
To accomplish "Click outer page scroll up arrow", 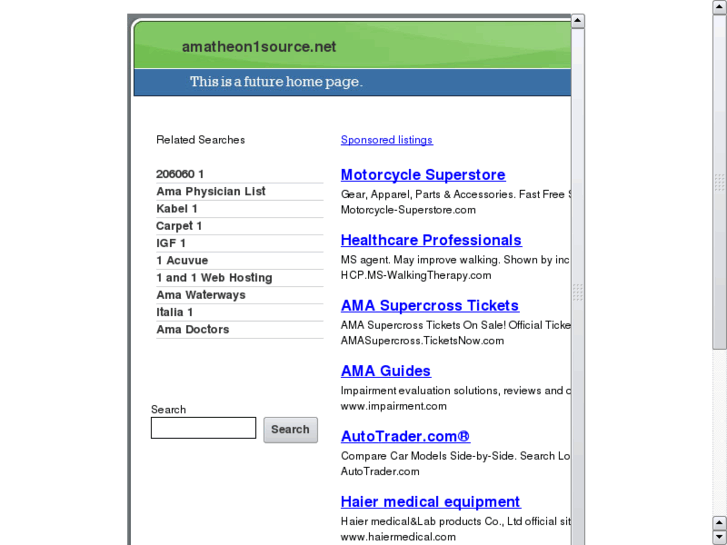I will coord(720,7).
